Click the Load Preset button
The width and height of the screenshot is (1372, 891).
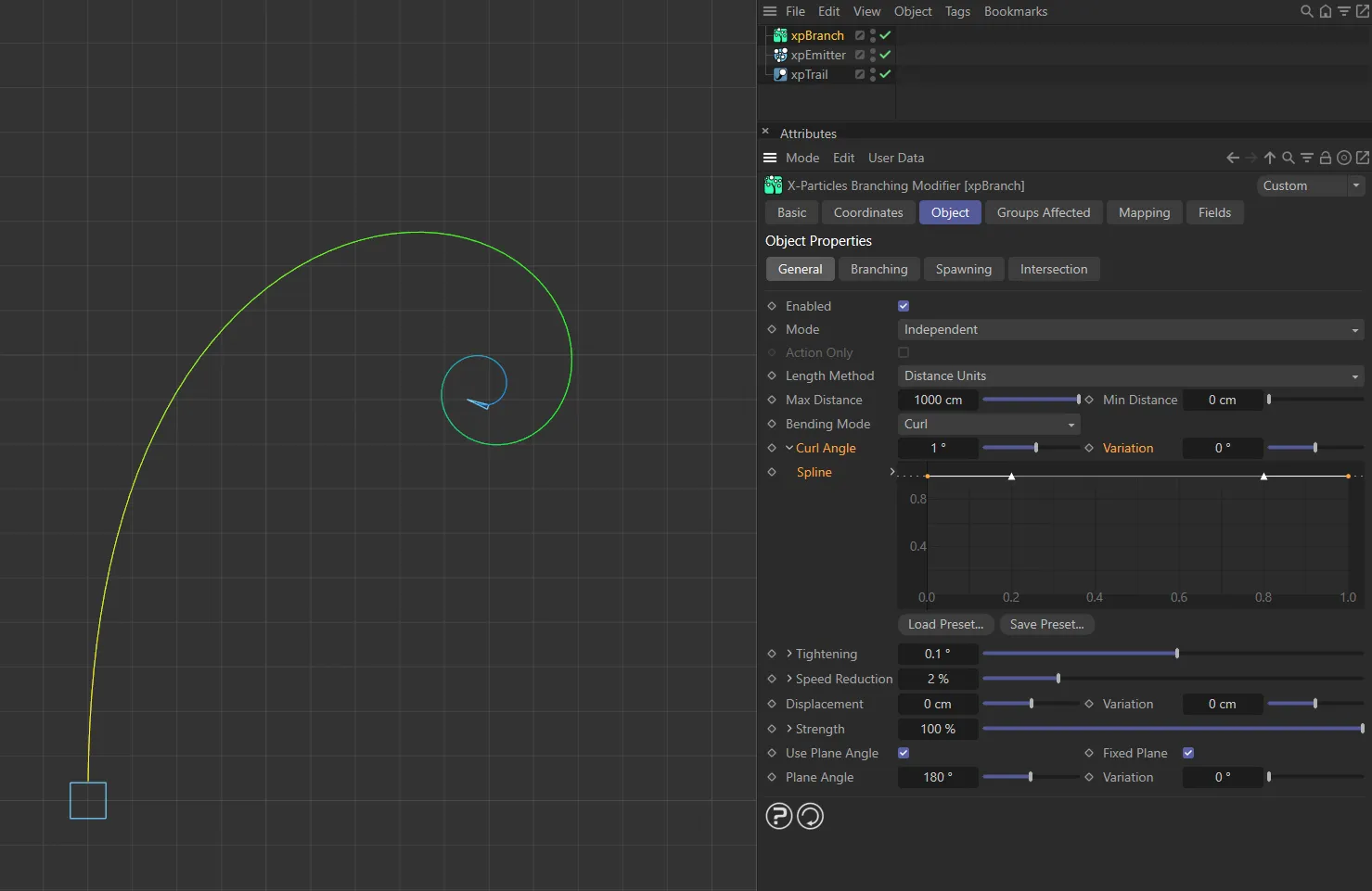[x=945, y=624]
